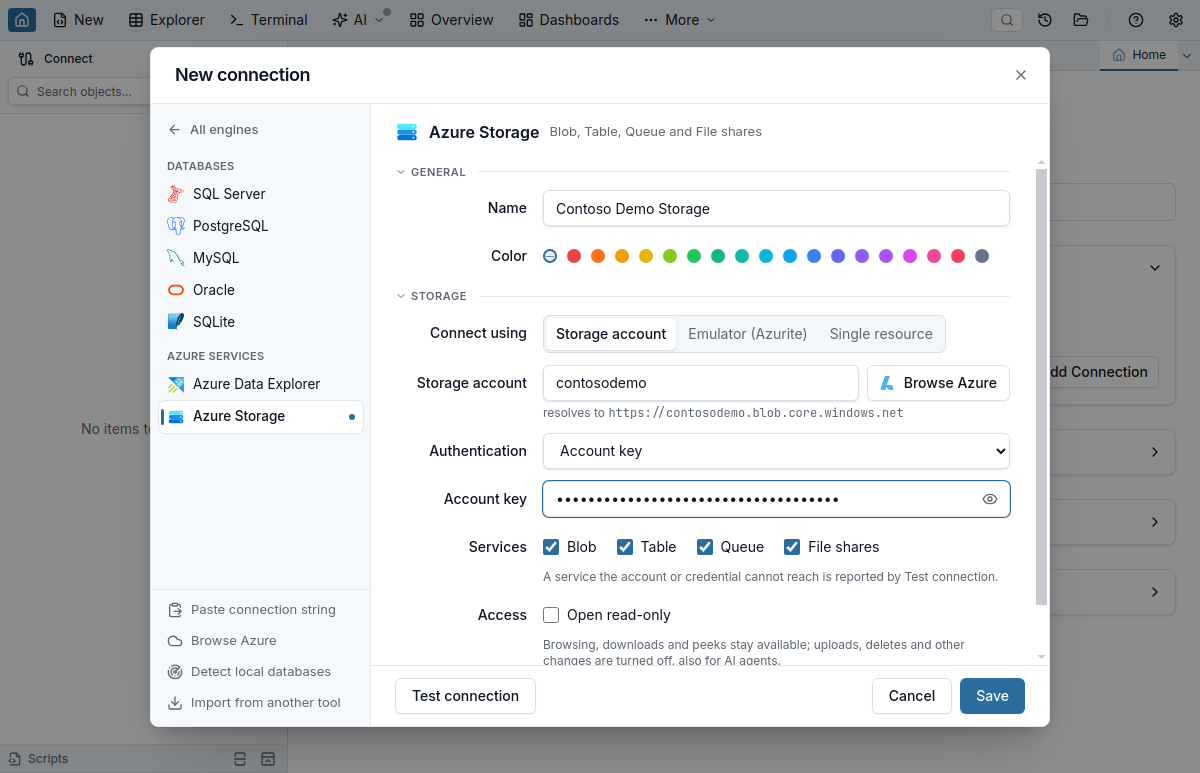
Task: Open the Terminal menu item
Action: (269, 20)
